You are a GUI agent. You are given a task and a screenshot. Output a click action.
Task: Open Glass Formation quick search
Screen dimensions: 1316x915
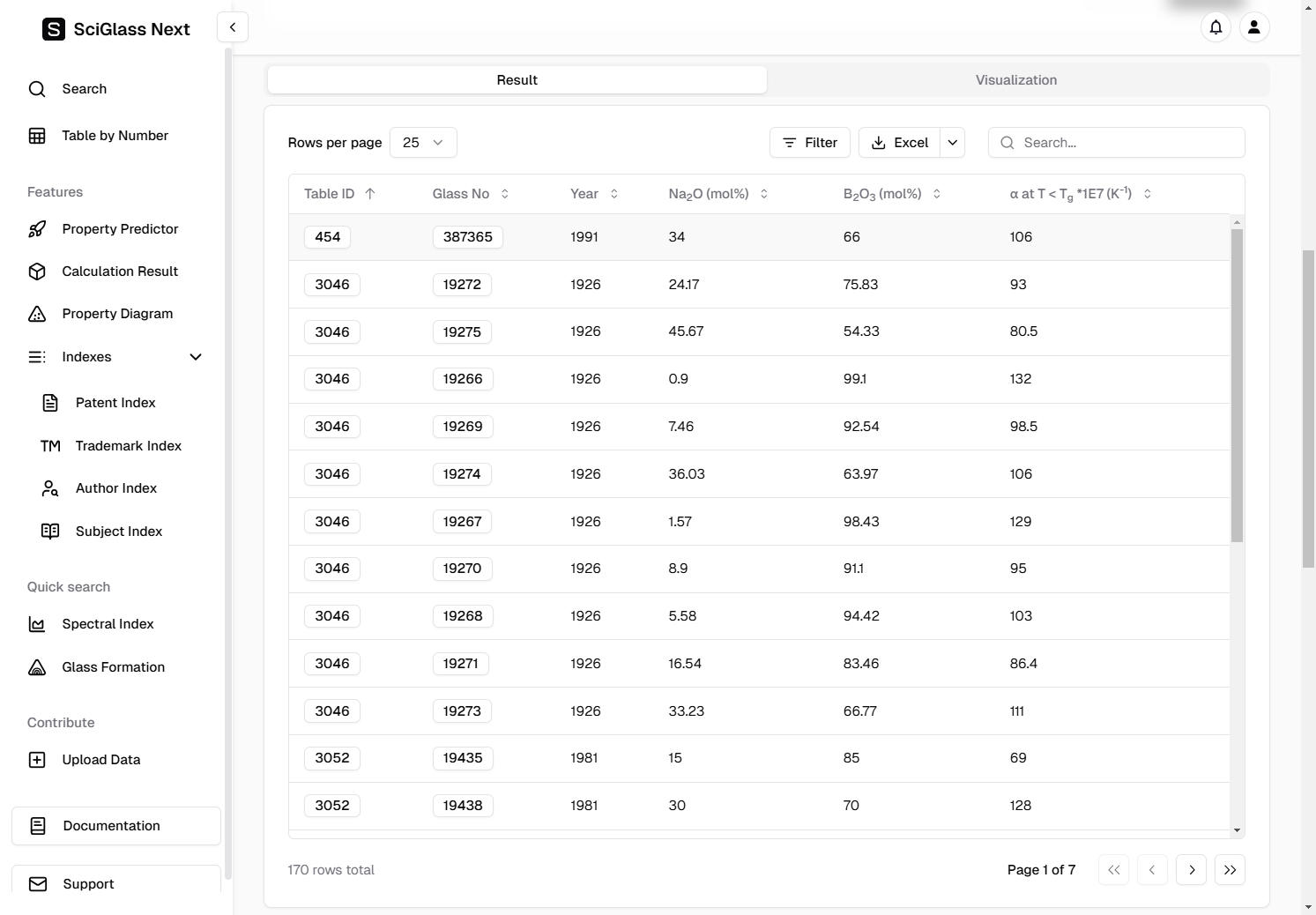pyautogui.click(x=112, y=667)
